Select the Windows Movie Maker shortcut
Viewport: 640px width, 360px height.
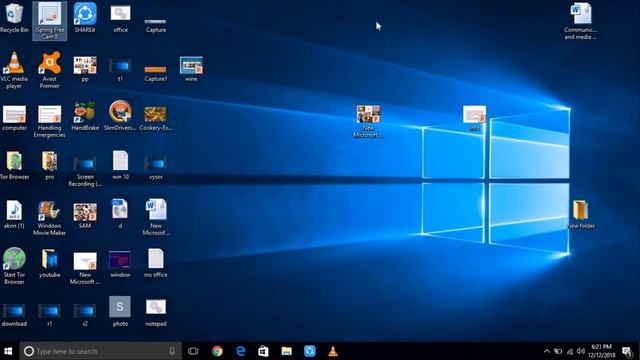coord(49,218)
